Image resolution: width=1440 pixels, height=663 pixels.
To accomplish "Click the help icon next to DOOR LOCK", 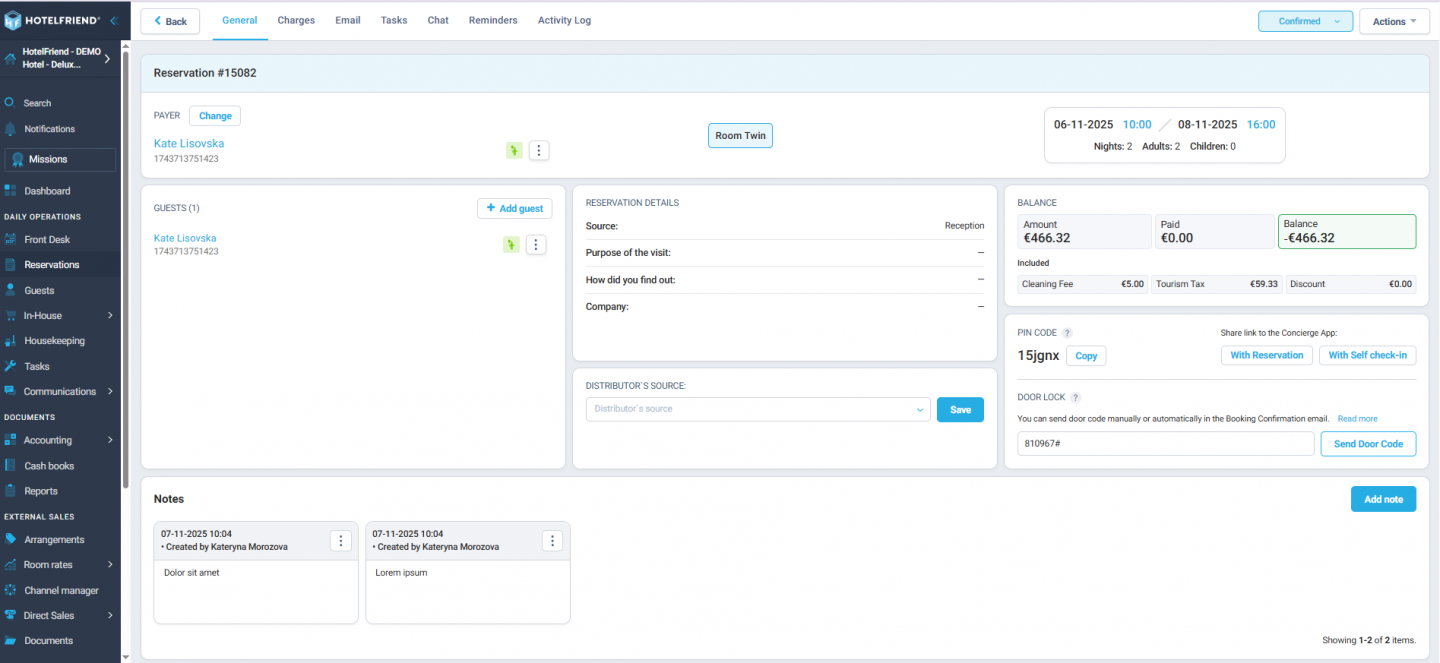I will [x=1075, y=398].
